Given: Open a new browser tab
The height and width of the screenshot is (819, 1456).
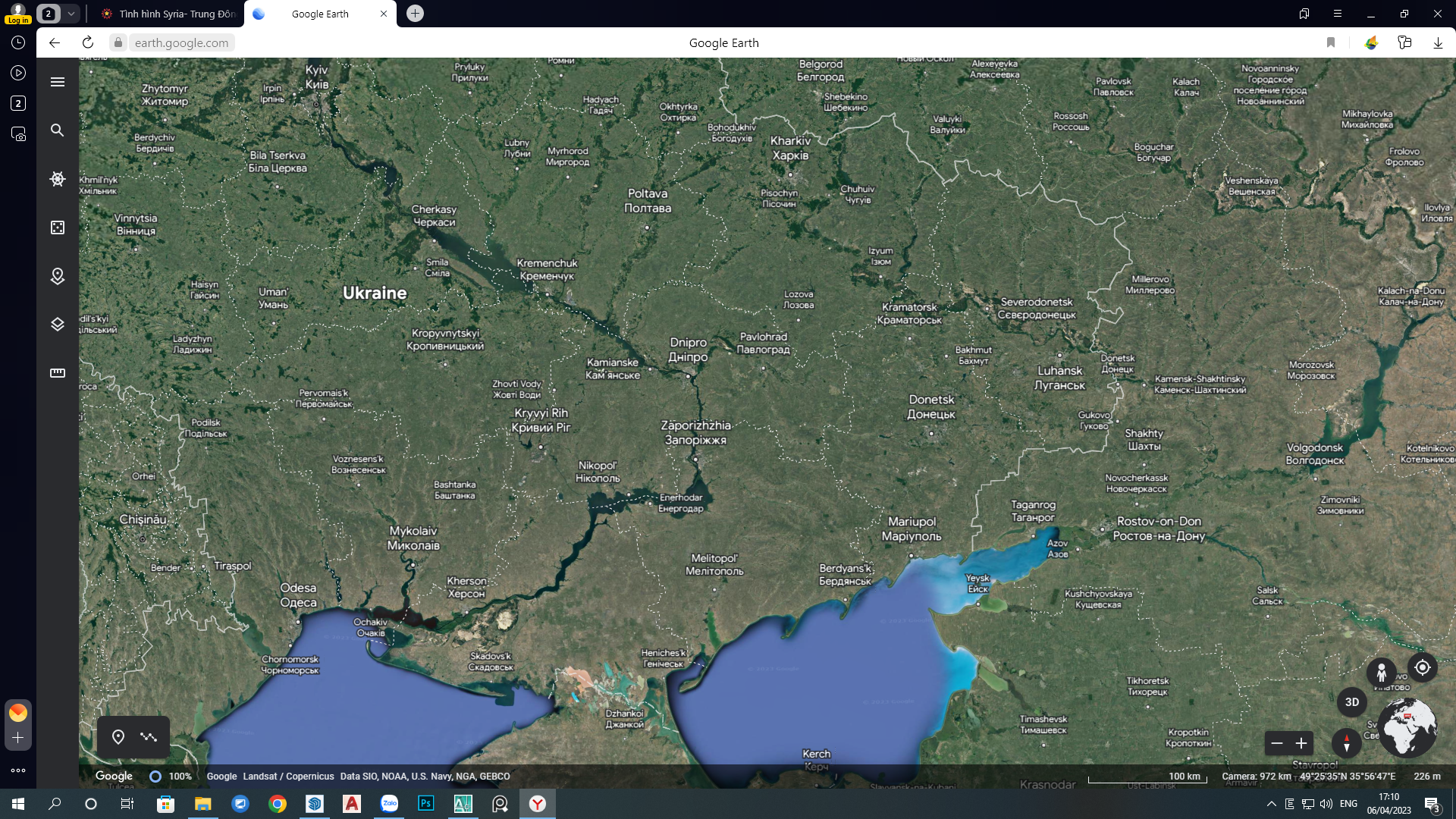Looking at the screenshot, I should pyautogui.click(x=415, y=14).
